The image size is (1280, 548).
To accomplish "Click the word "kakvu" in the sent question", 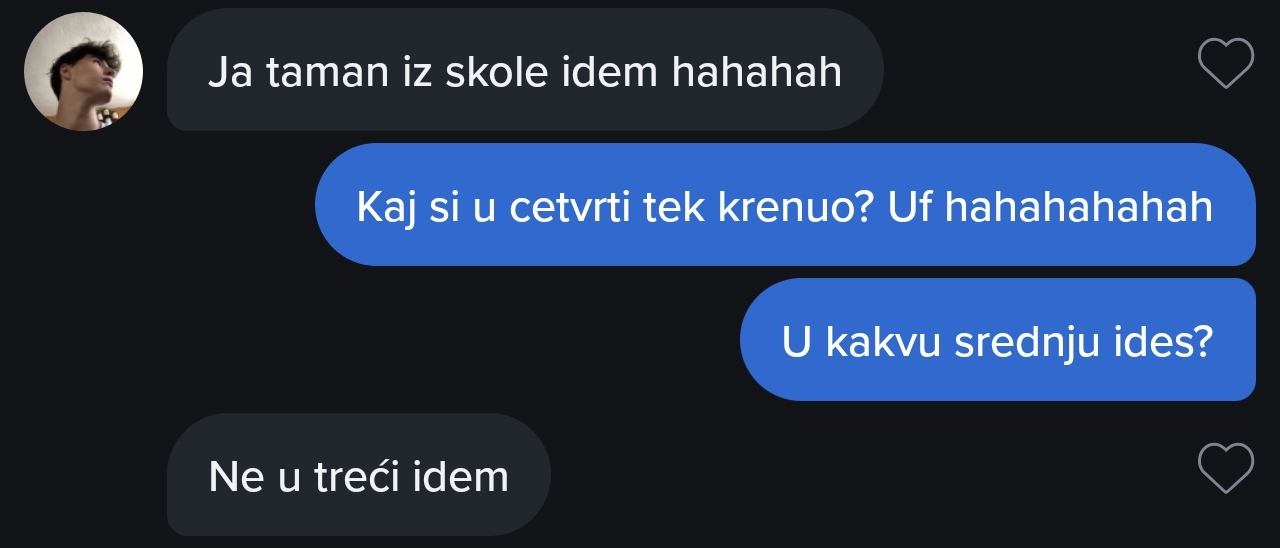I will (x=883, y=342).
